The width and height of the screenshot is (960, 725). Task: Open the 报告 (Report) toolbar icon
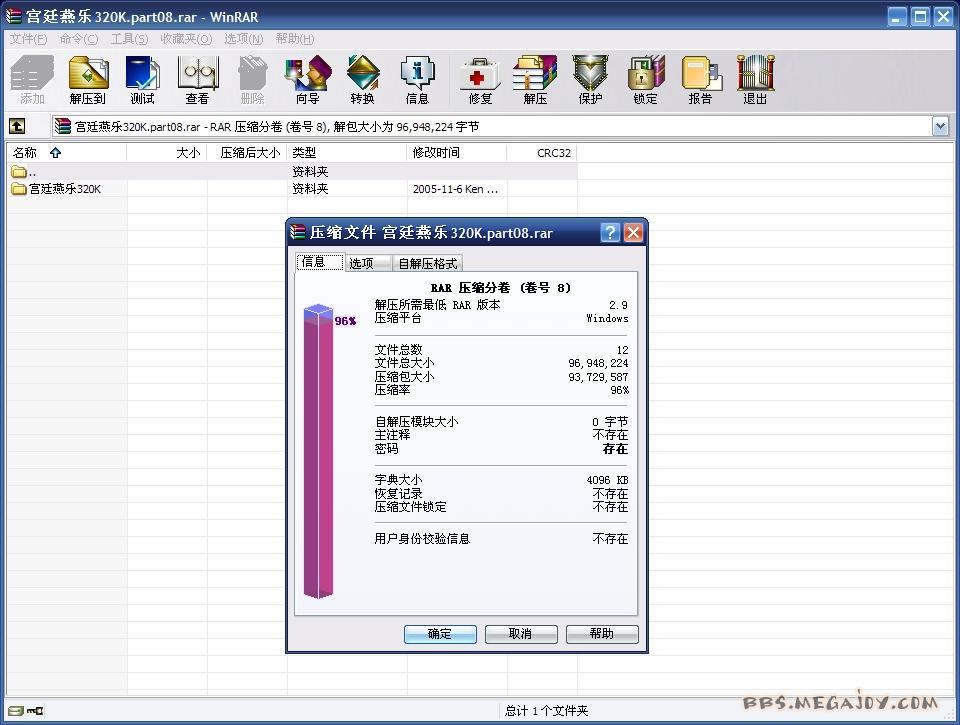[700, 80]
